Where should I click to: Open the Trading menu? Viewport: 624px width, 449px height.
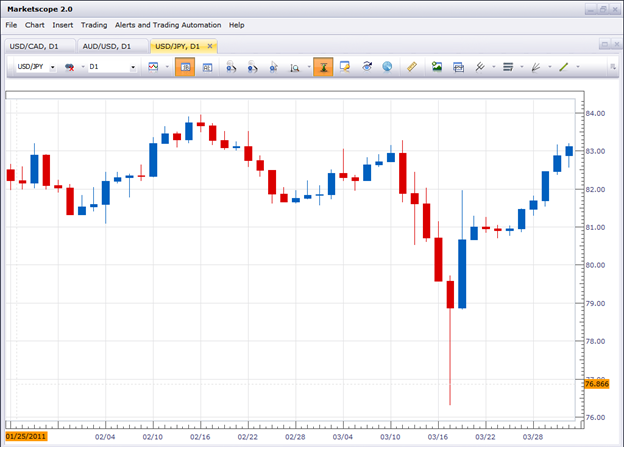(94, 24)
